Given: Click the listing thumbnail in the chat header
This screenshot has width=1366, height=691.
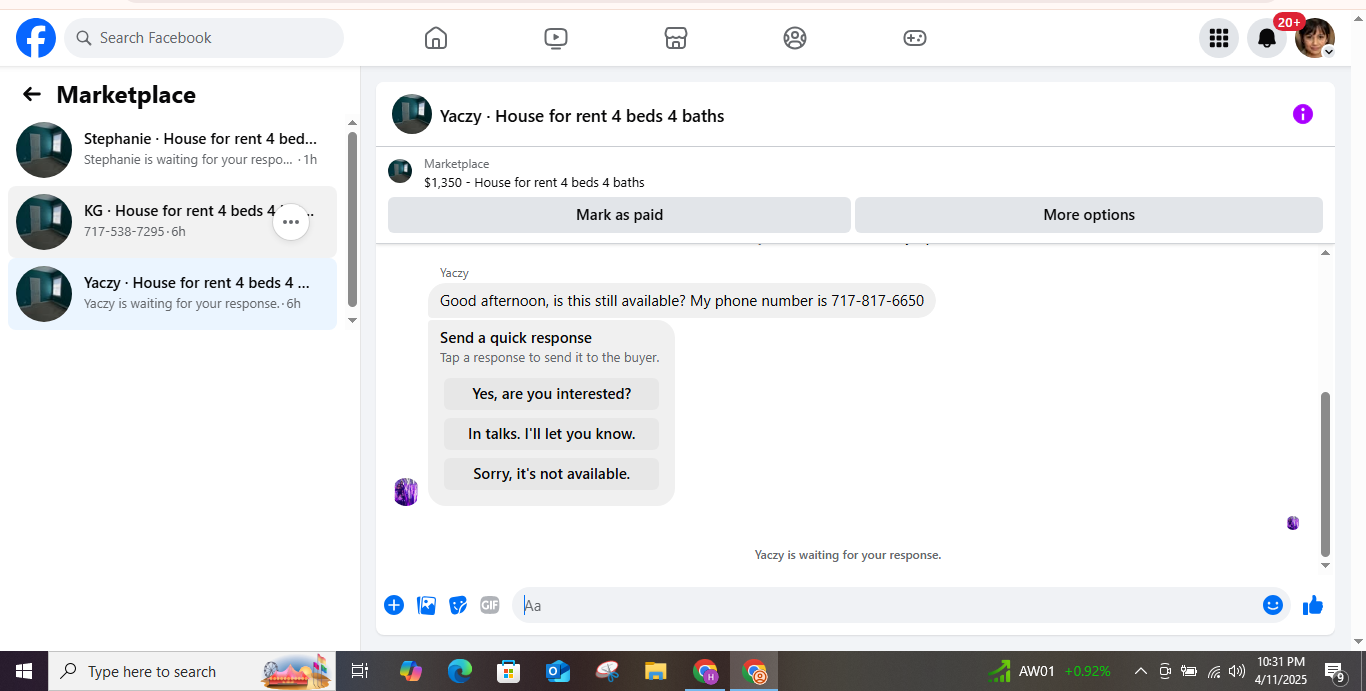Looking at the screenshot, I should 412,114.
